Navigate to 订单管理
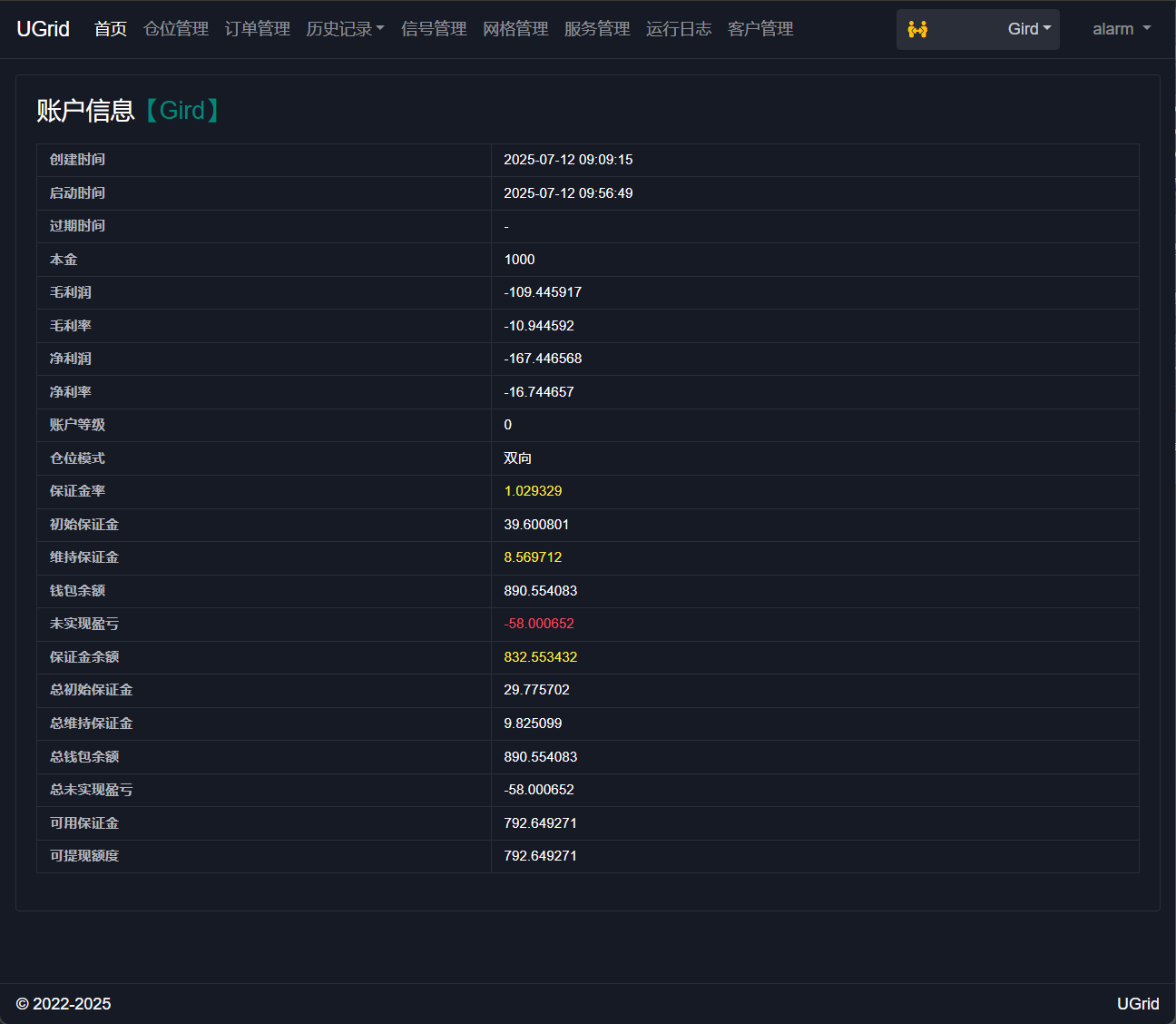Image resolution: width=1176 pixels, height=1024 pixels. coord(258,29)
